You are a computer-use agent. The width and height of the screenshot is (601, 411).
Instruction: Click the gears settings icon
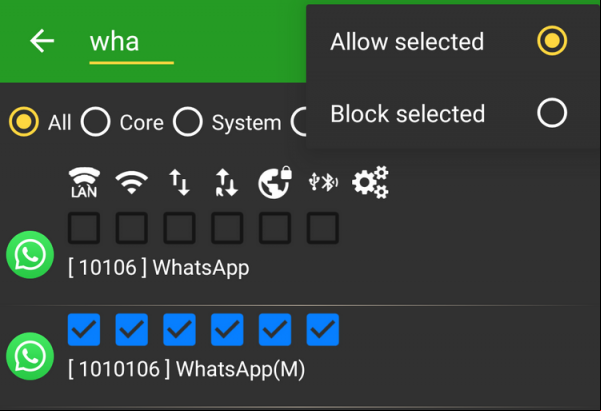370,182
